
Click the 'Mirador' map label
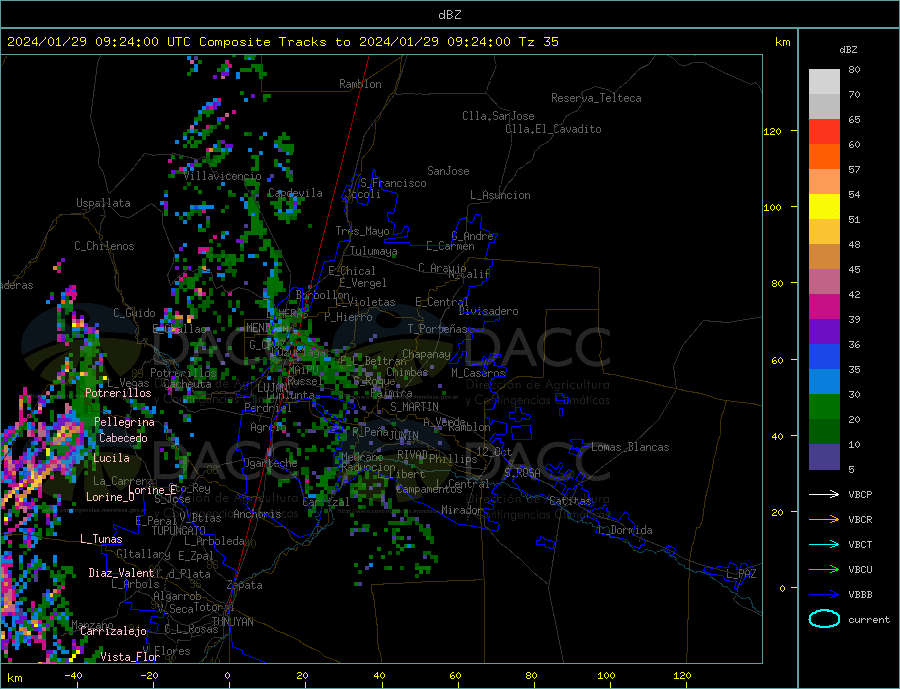point(462,510)
